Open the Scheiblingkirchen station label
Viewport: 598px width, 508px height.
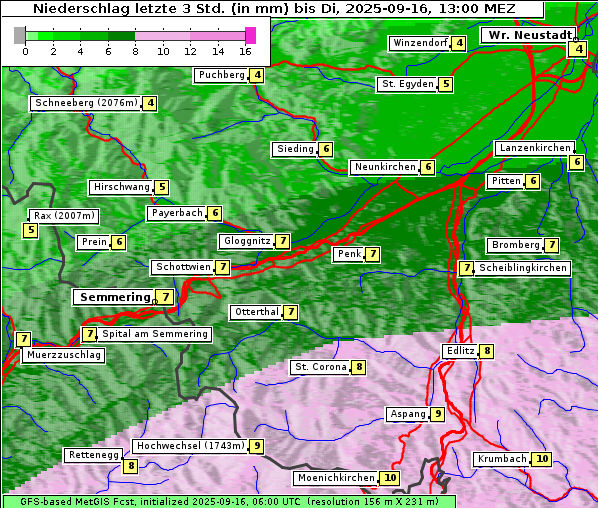[x=522, y=268]
